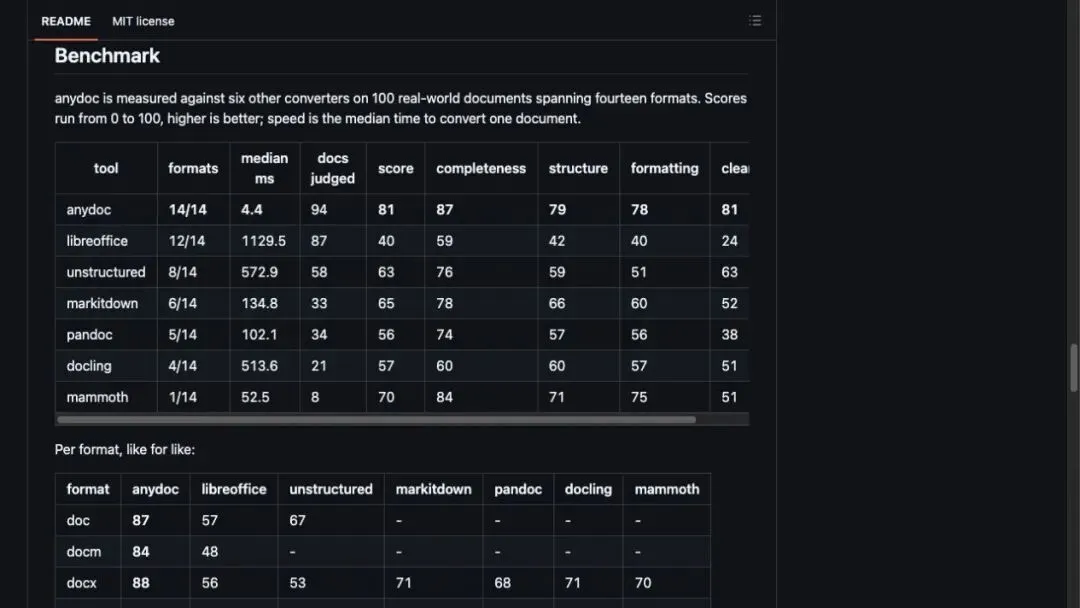This screenshot has height=608, width=1080.
Task: Switch to the MIT license tab
Action: [143, 21]
